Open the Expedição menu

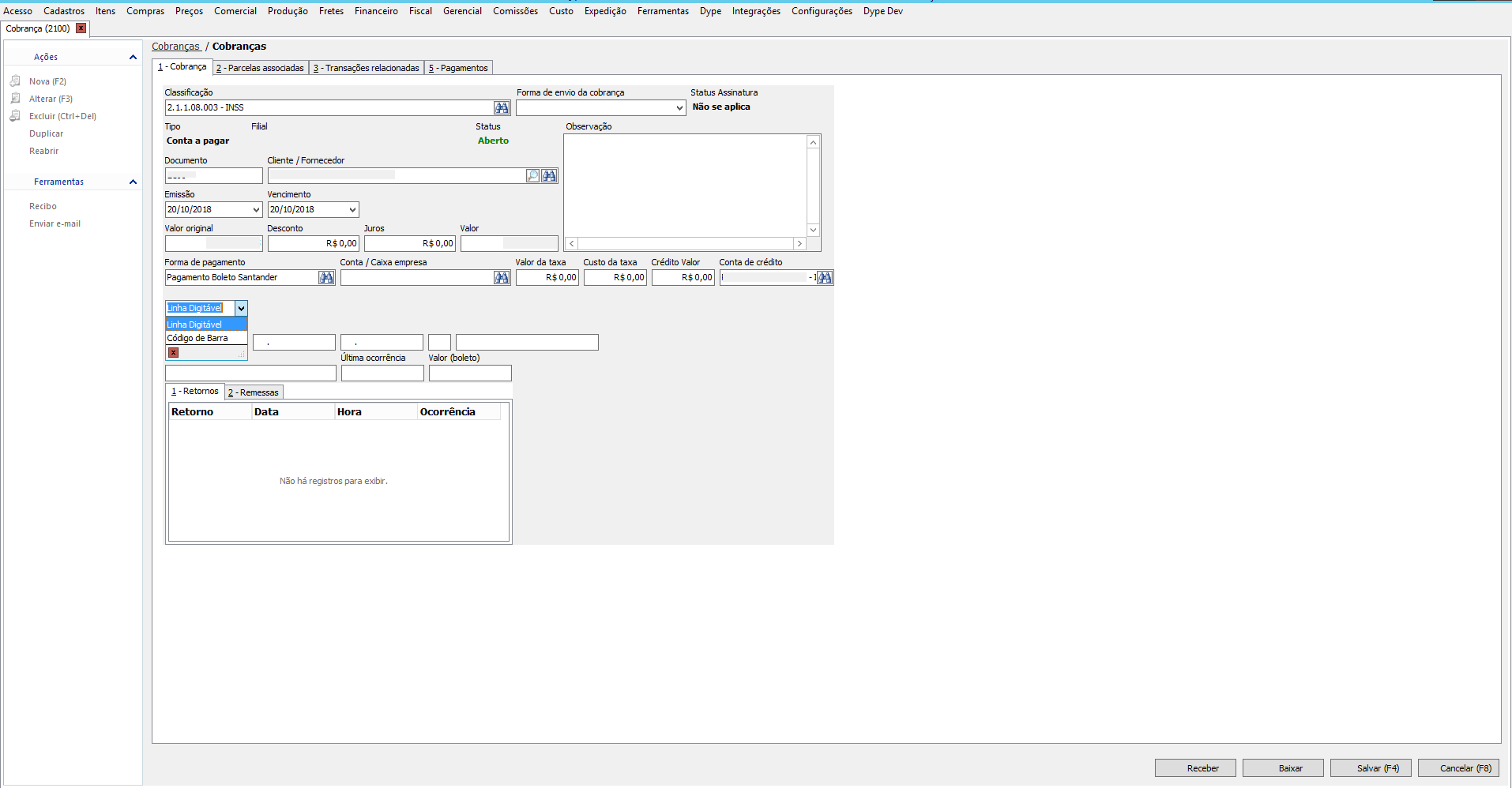(605, 11)
